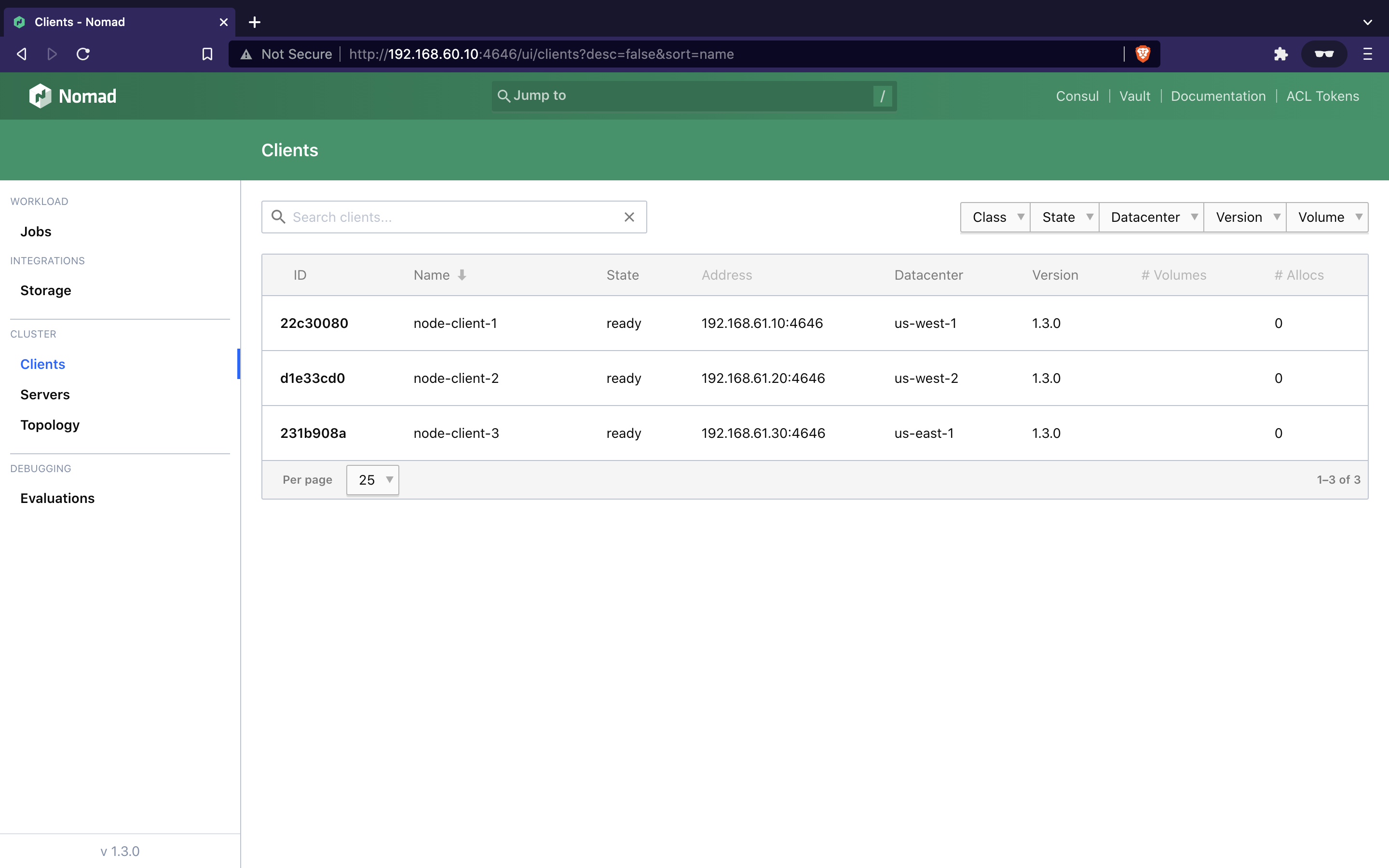Screen dimensions: 1389x868
Task: Clear search with the X icon
Action: (629, 217)
